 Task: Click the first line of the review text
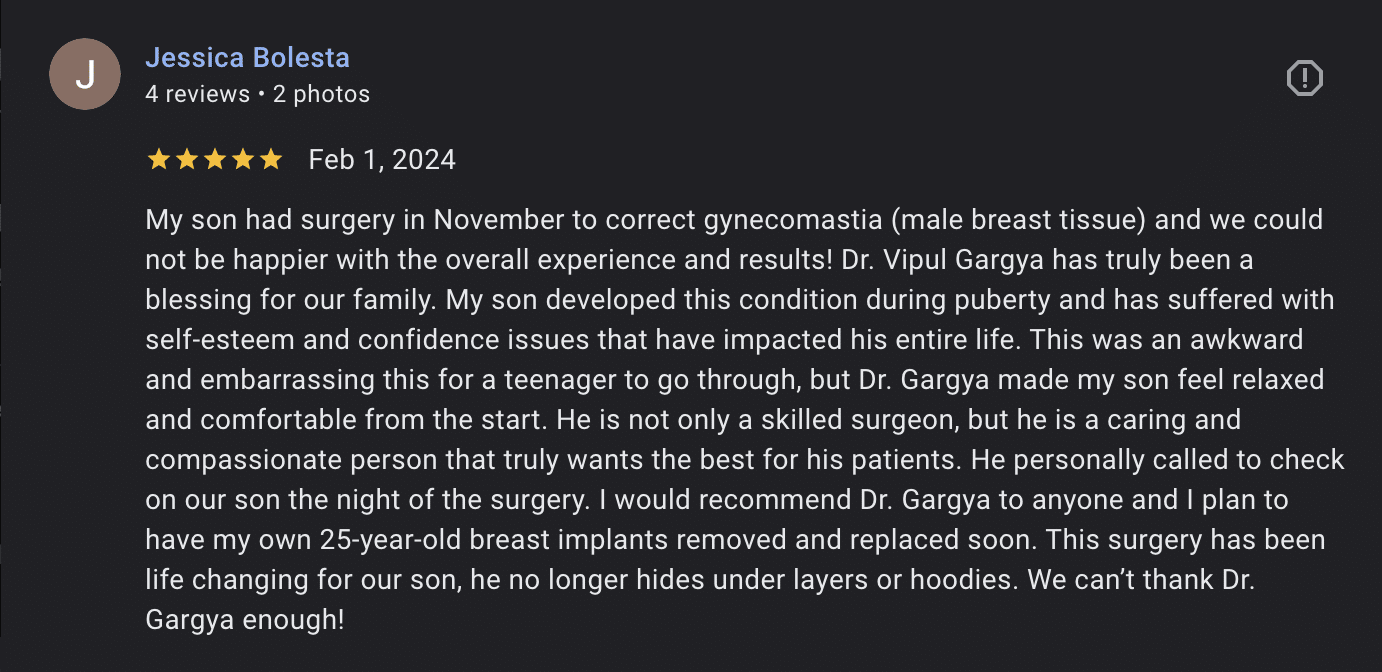(735, 218)
